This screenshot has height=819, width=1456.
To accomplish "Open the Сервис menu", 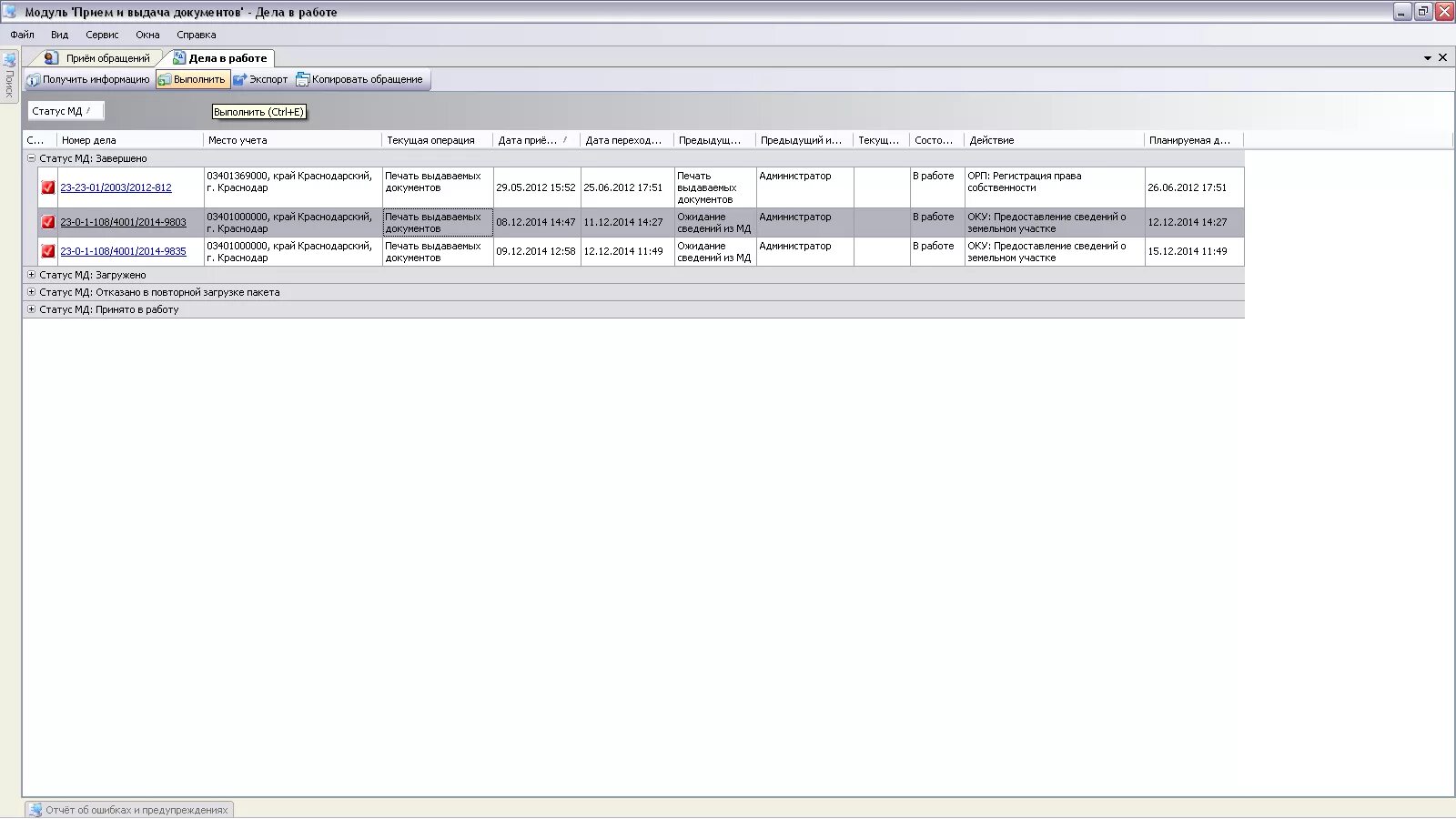I will [102, 35].
